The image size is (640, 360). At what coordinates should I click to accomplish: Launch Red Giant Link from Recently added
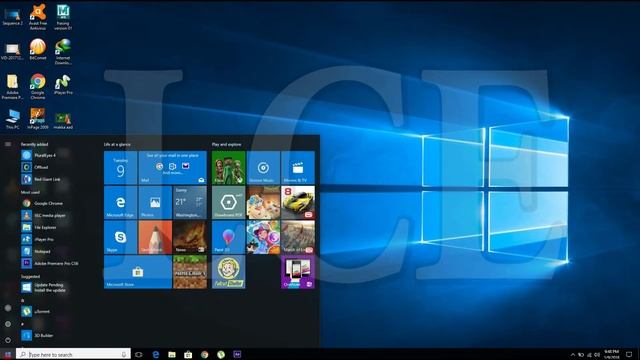[41, 179]
